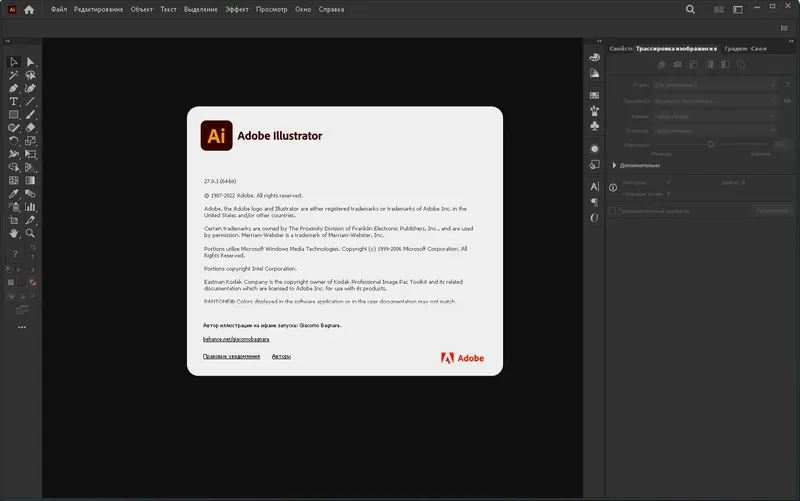
Task: Click the Edit Toolbar three-dots button
Action: coord(22,327)
